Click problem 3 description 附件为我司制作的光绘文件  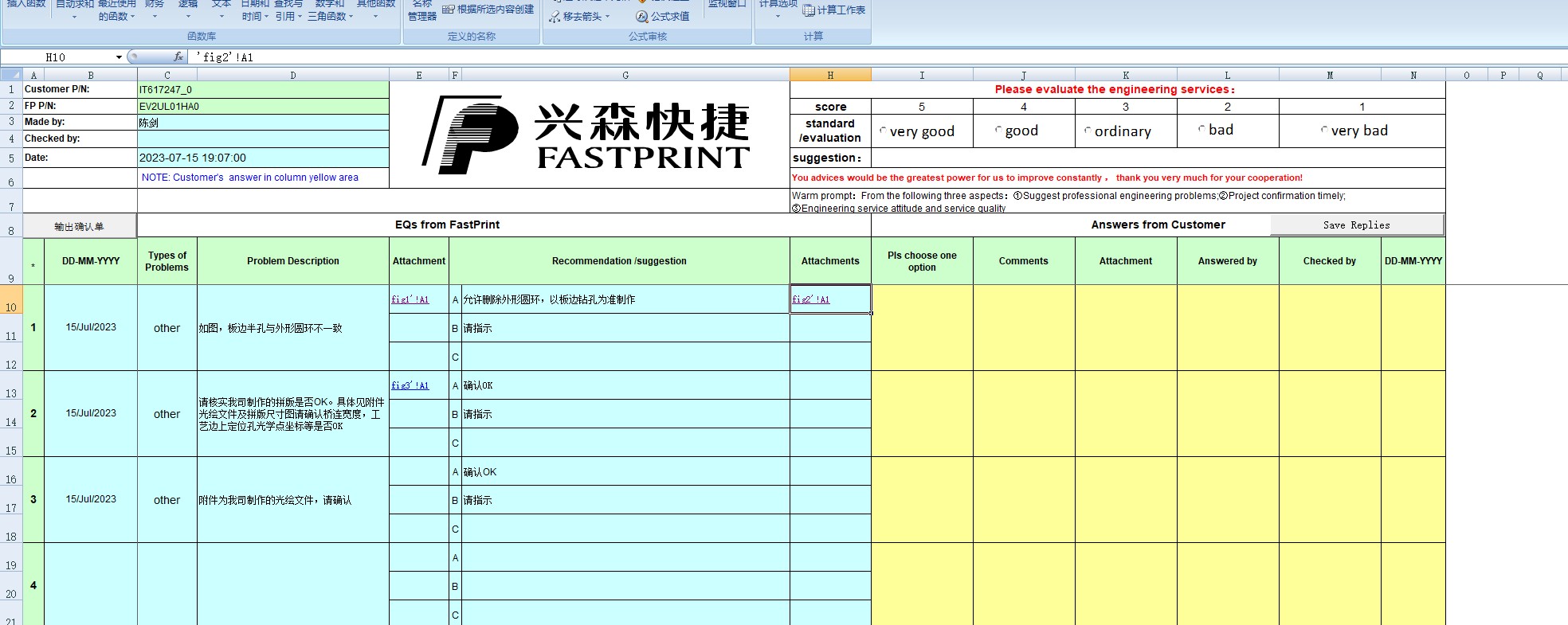[x=275, y=500]
